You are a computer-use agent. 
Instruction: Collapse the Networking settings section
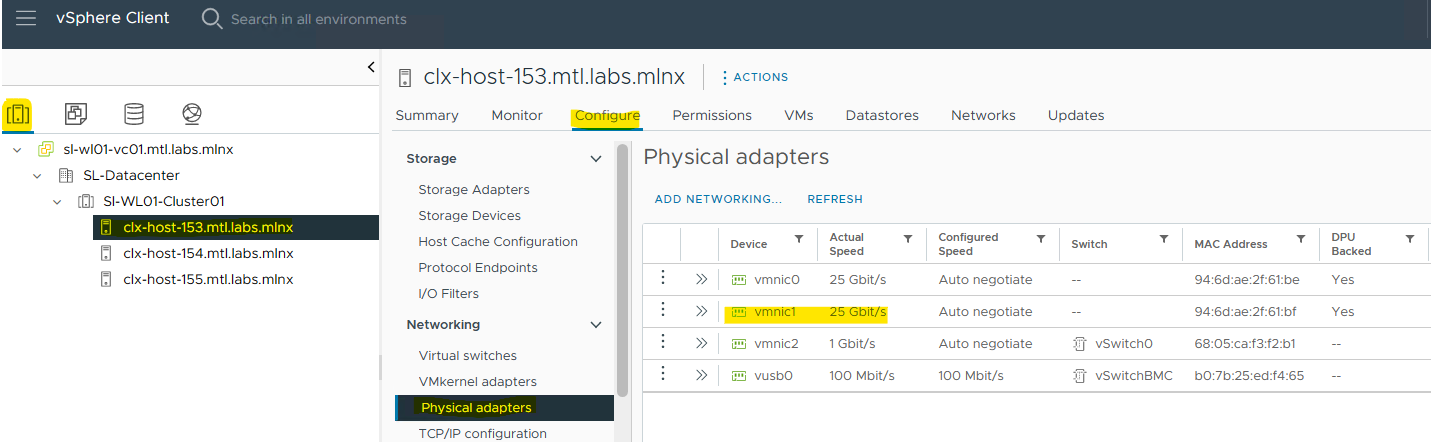596,325
